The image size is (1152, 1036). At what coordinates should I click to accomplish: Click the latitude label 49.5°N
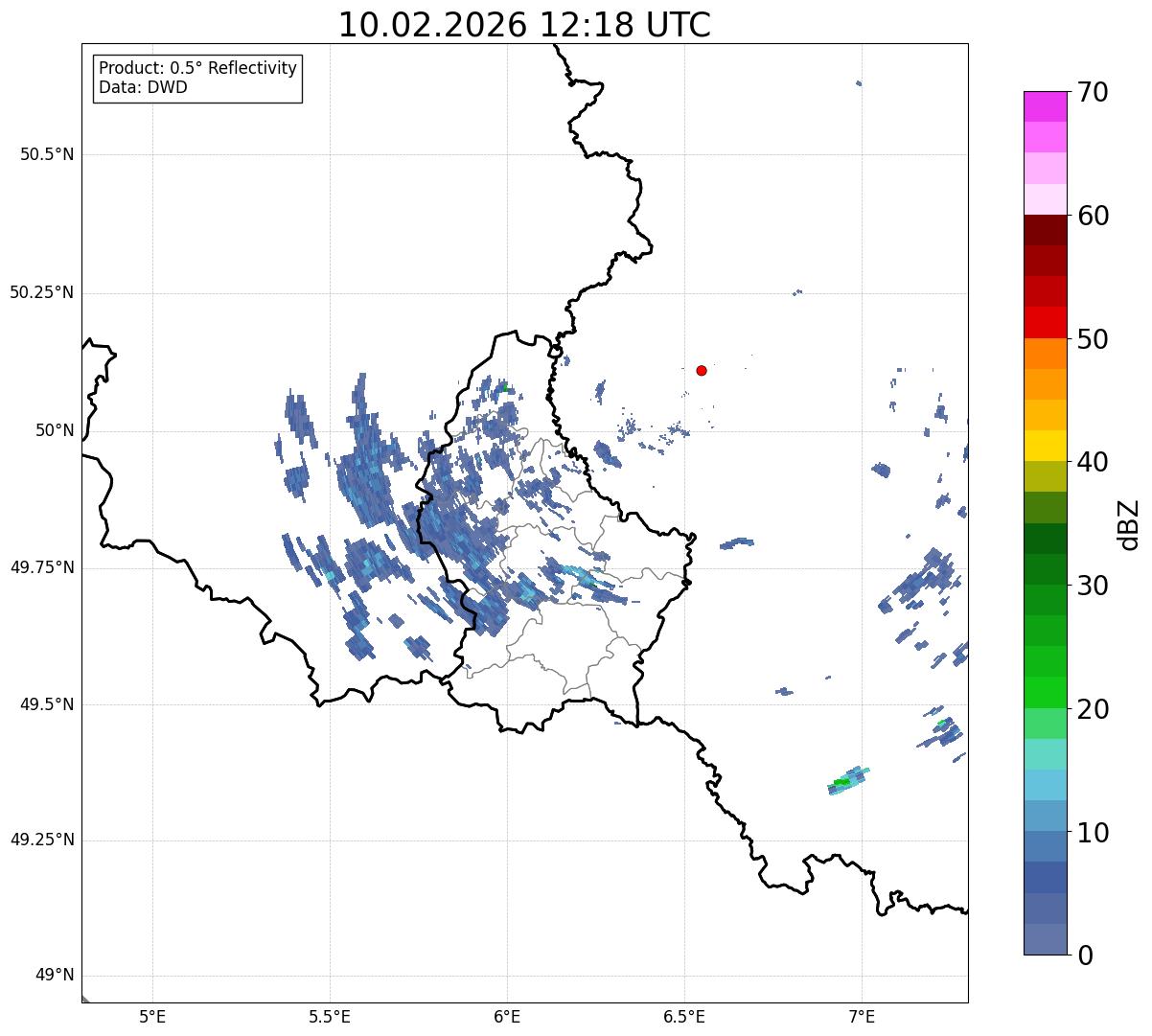click(47, 704)
